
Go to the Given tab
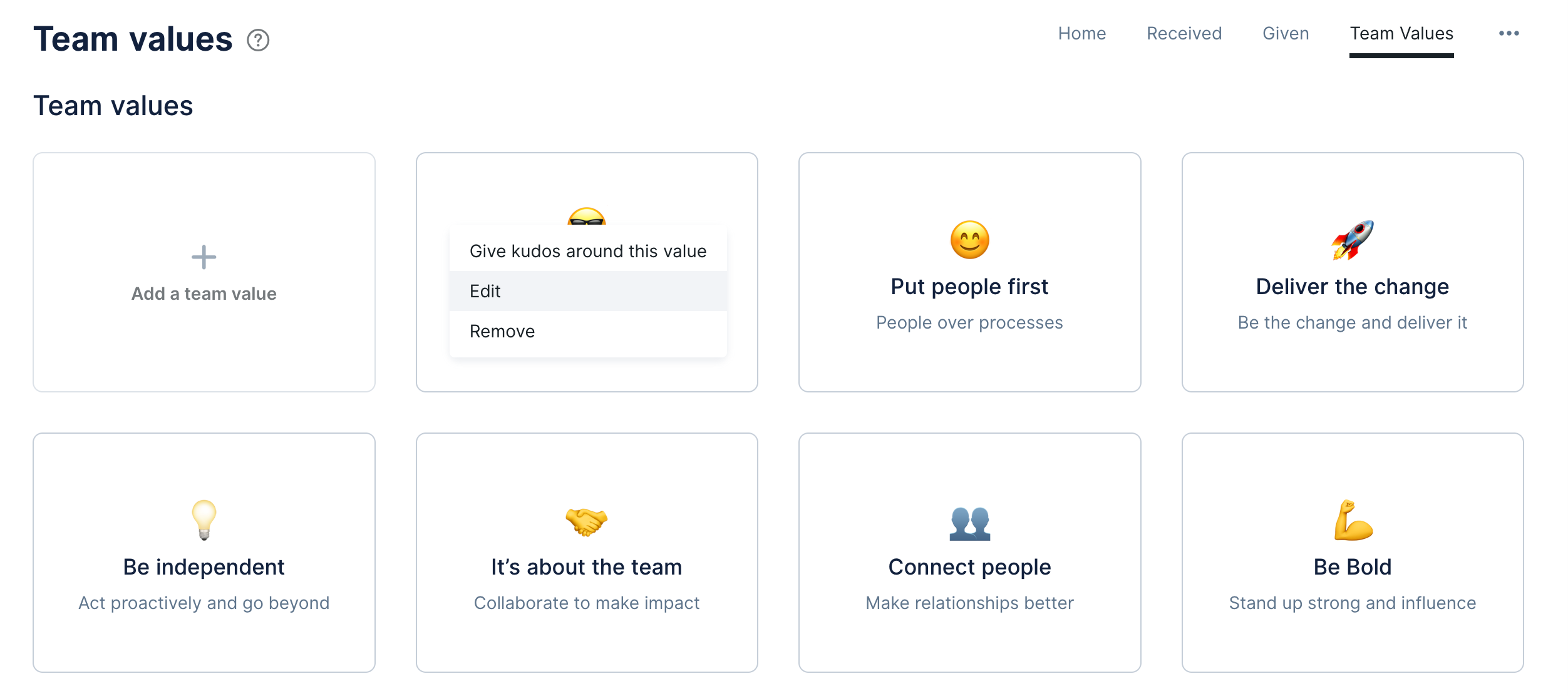pyautogui.click(x=1286, y=33)
